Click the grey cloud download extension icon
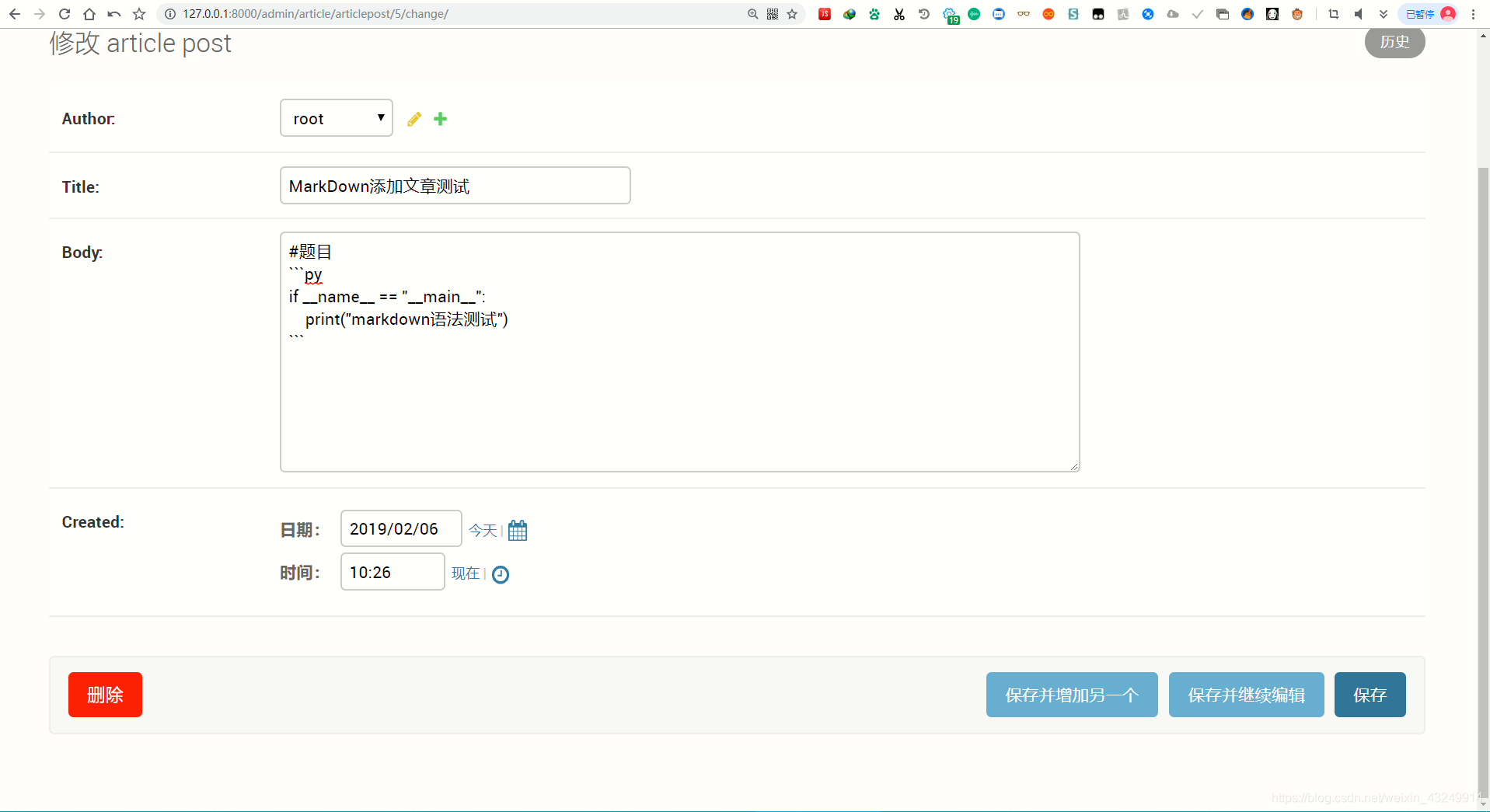The image size is (1490, 812). (x=1173, y=14)
